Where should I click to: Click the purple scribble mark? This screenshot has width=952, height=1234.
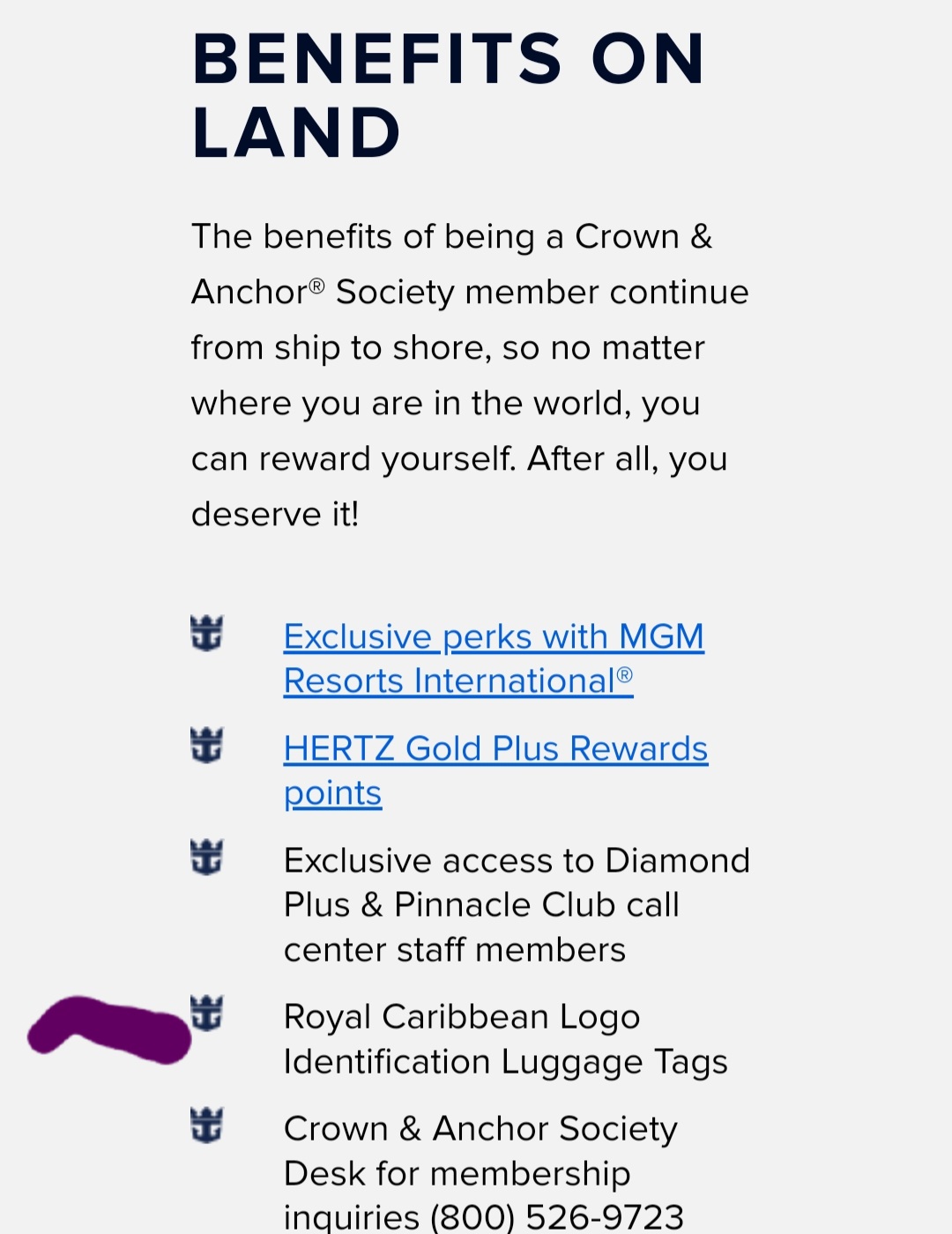(x=110, y=1028)
